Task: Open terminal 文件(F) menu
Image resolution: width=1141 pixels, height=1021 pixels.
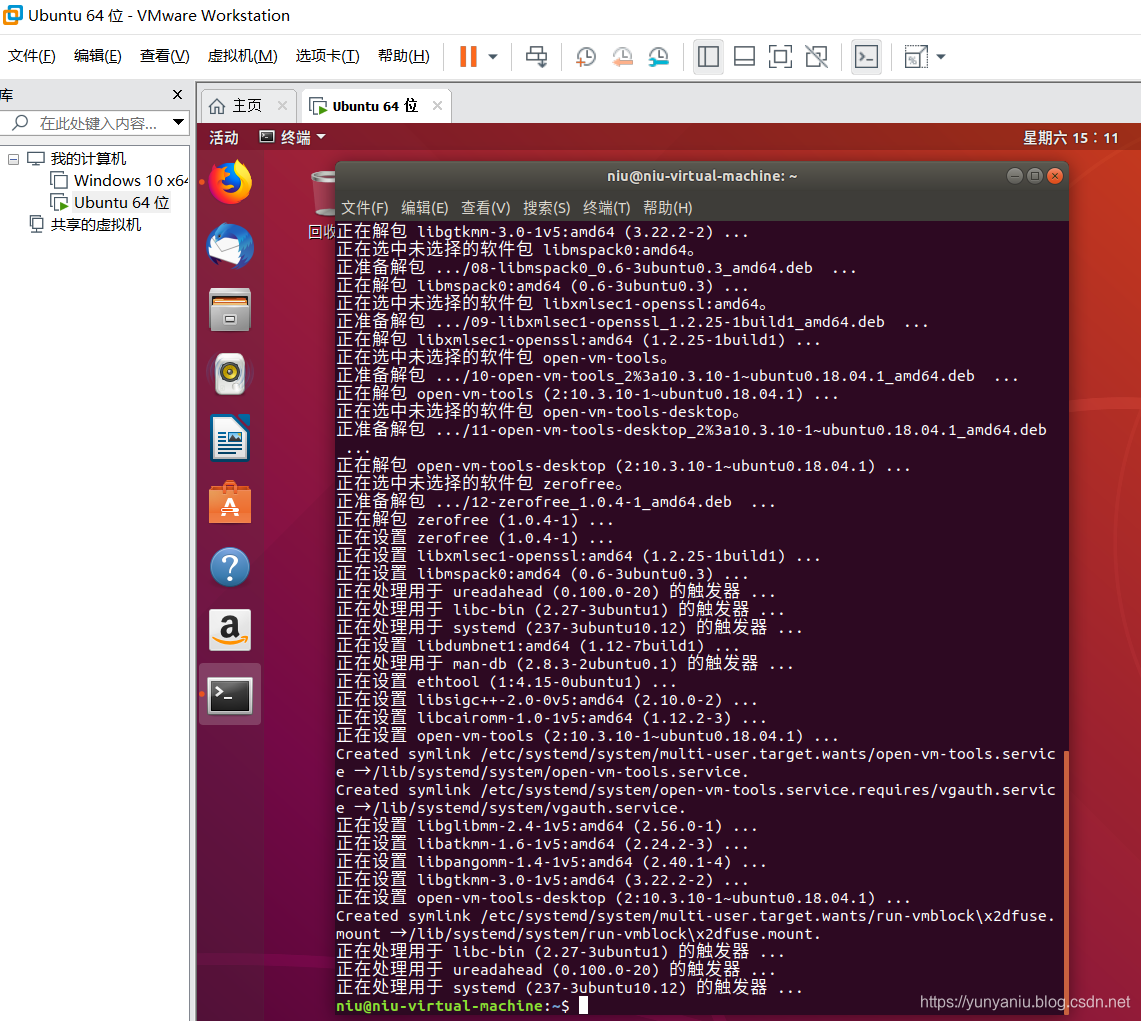Action: (x=365, y=208)
